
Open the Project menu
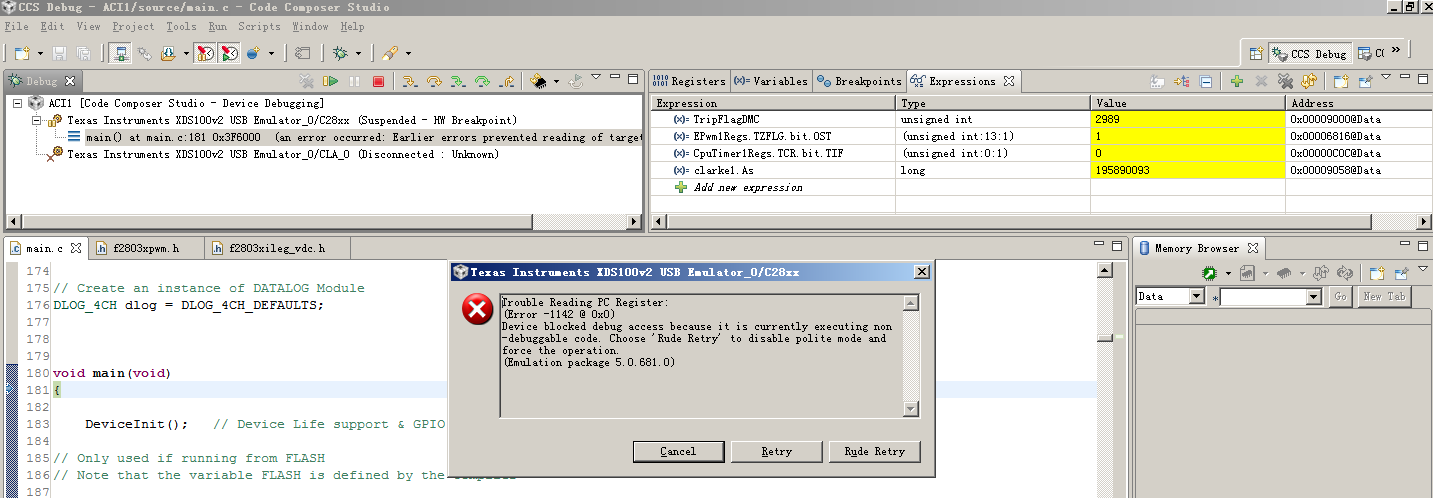tap(133, 26)
